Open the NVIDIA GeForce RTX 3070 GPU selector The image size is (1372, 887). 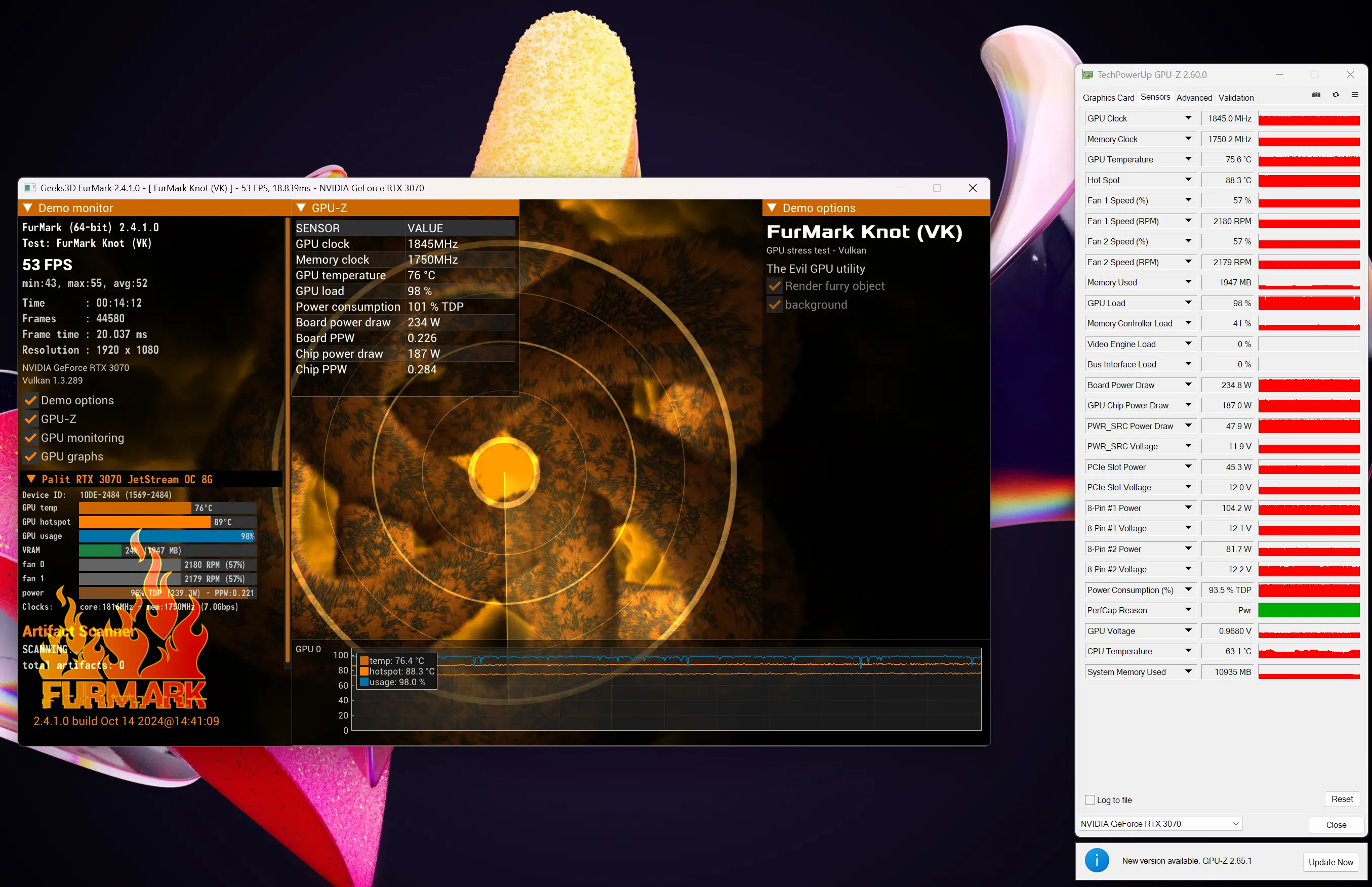[x=1160, y=824]
